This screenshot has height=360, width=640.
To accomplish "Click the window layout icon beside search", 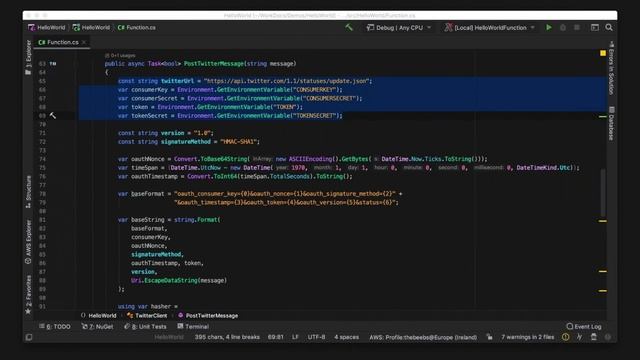I will coord(595,27).
